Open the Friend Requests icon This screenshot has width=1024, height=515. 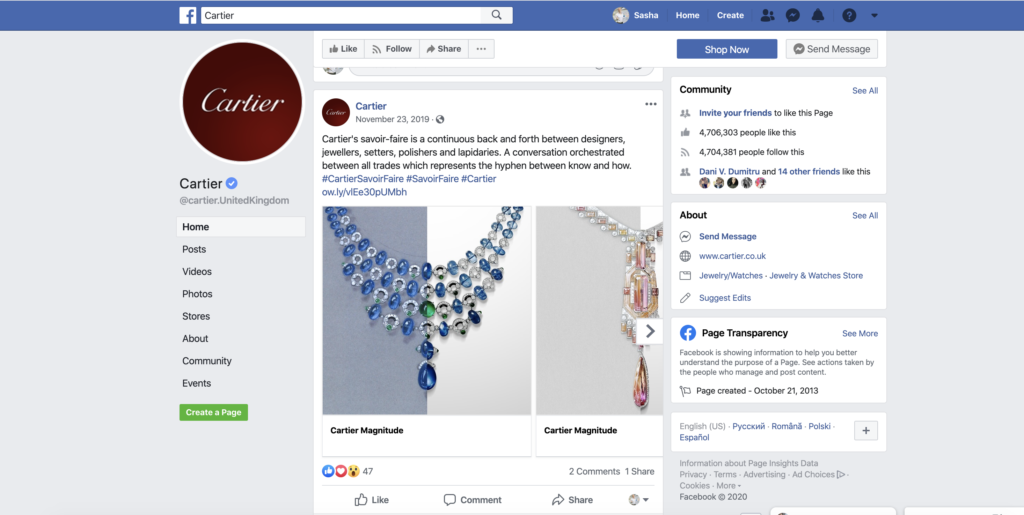click(x=767, y=15)
